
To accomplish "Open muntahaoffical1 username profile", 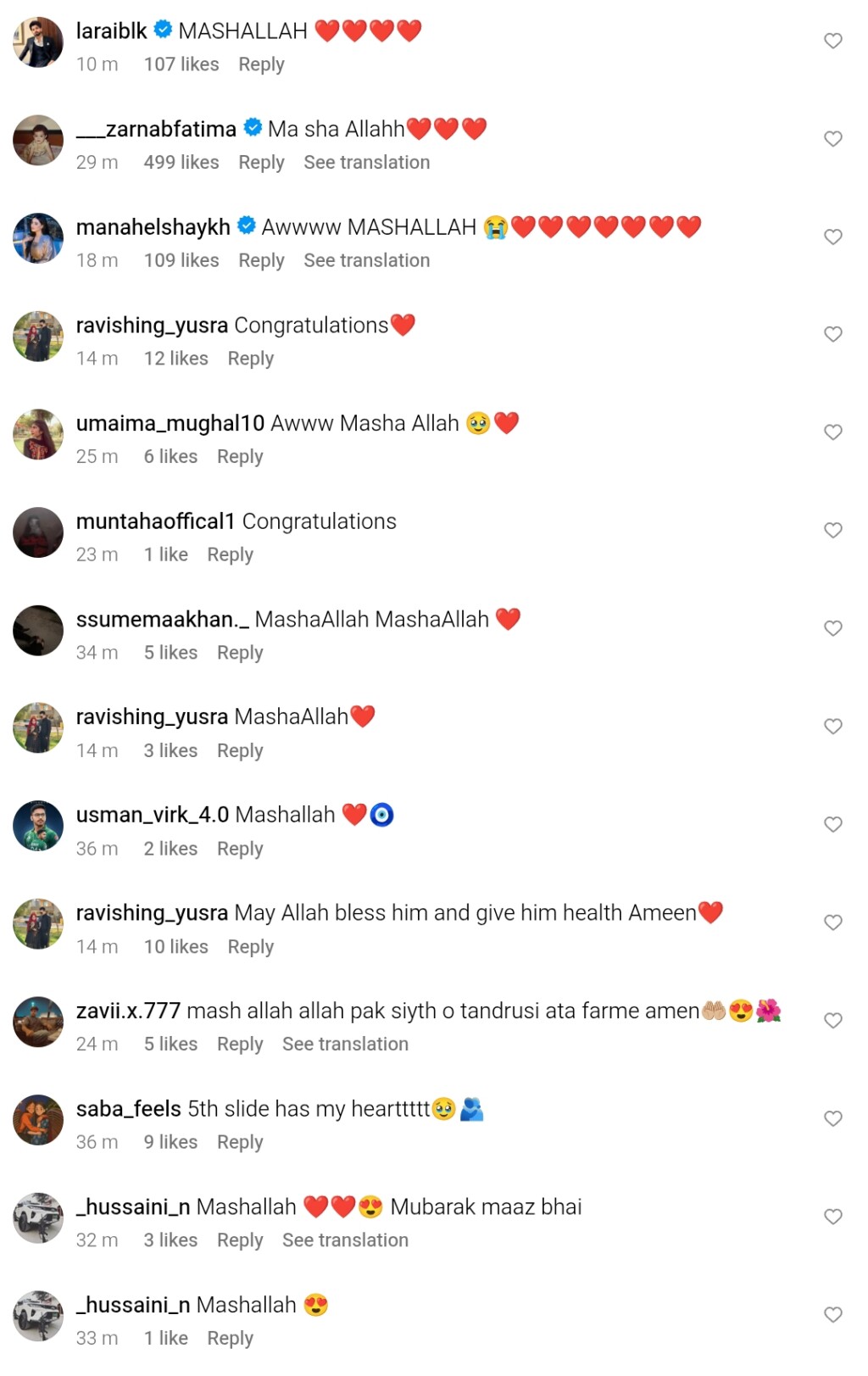I will click(x=155, y=521).
